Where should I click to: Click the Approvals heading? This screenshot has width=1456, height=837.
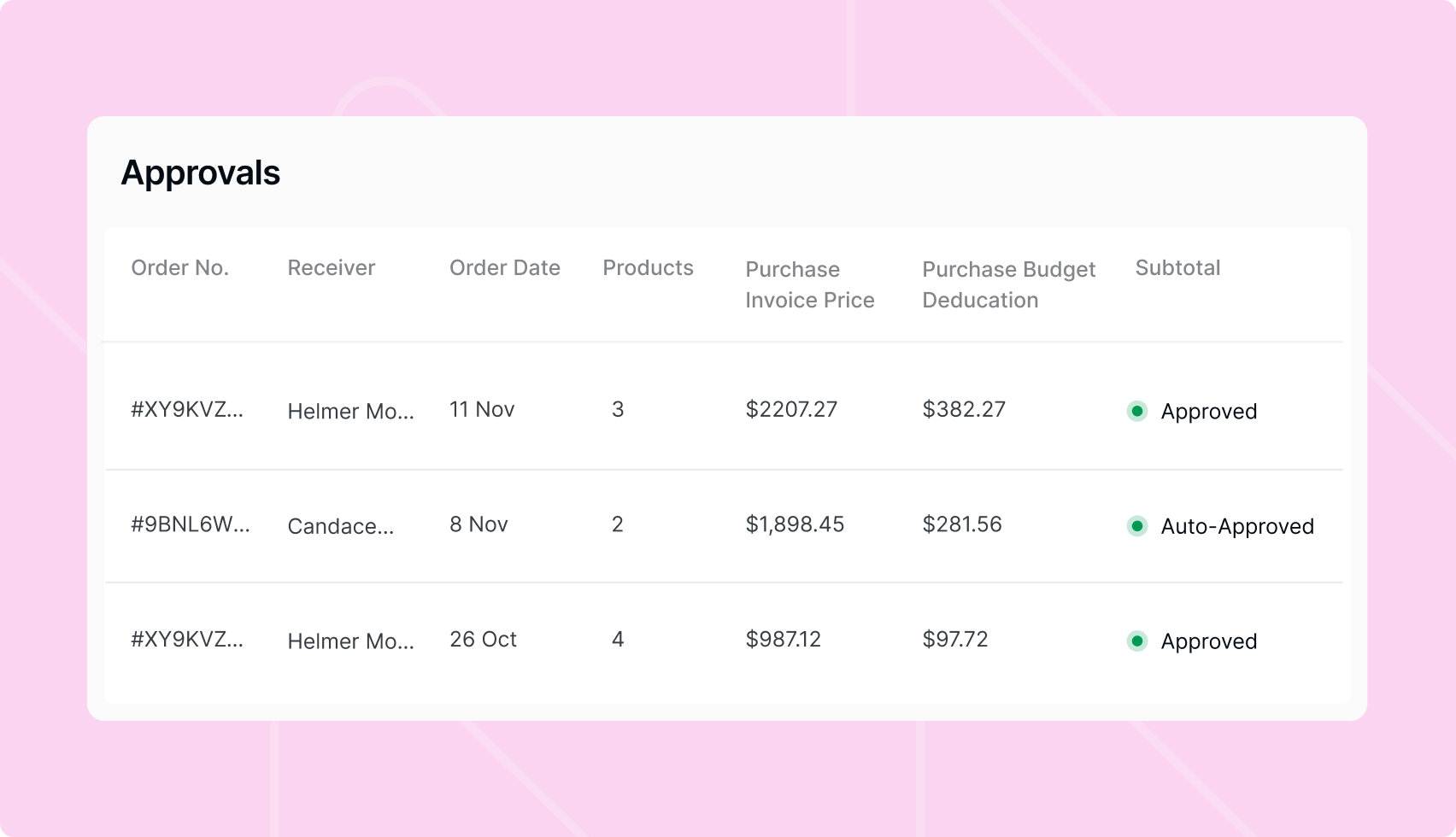201,173
